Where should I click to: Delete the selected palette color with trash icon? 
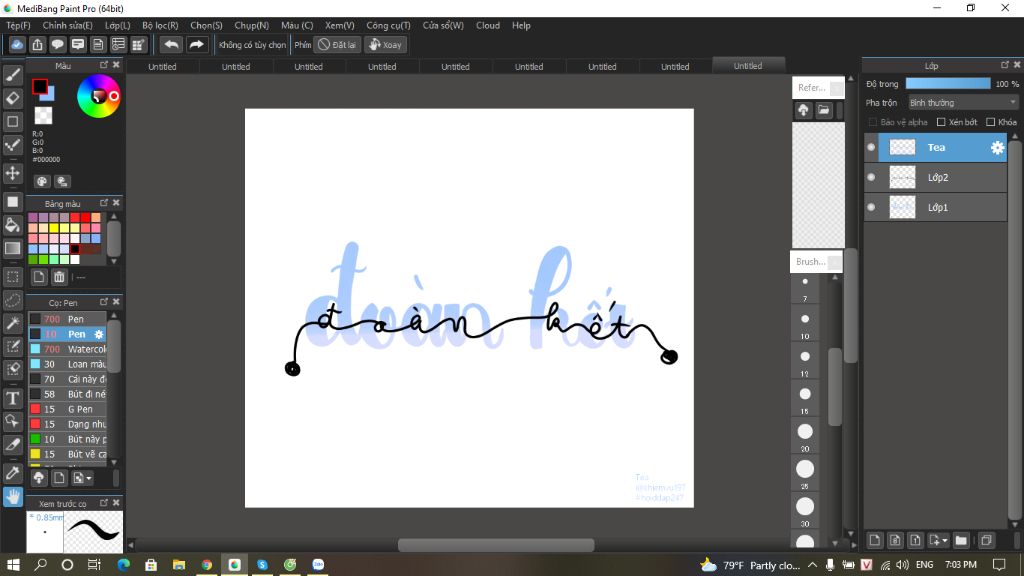pyautogui.click(x=59, y=277)
